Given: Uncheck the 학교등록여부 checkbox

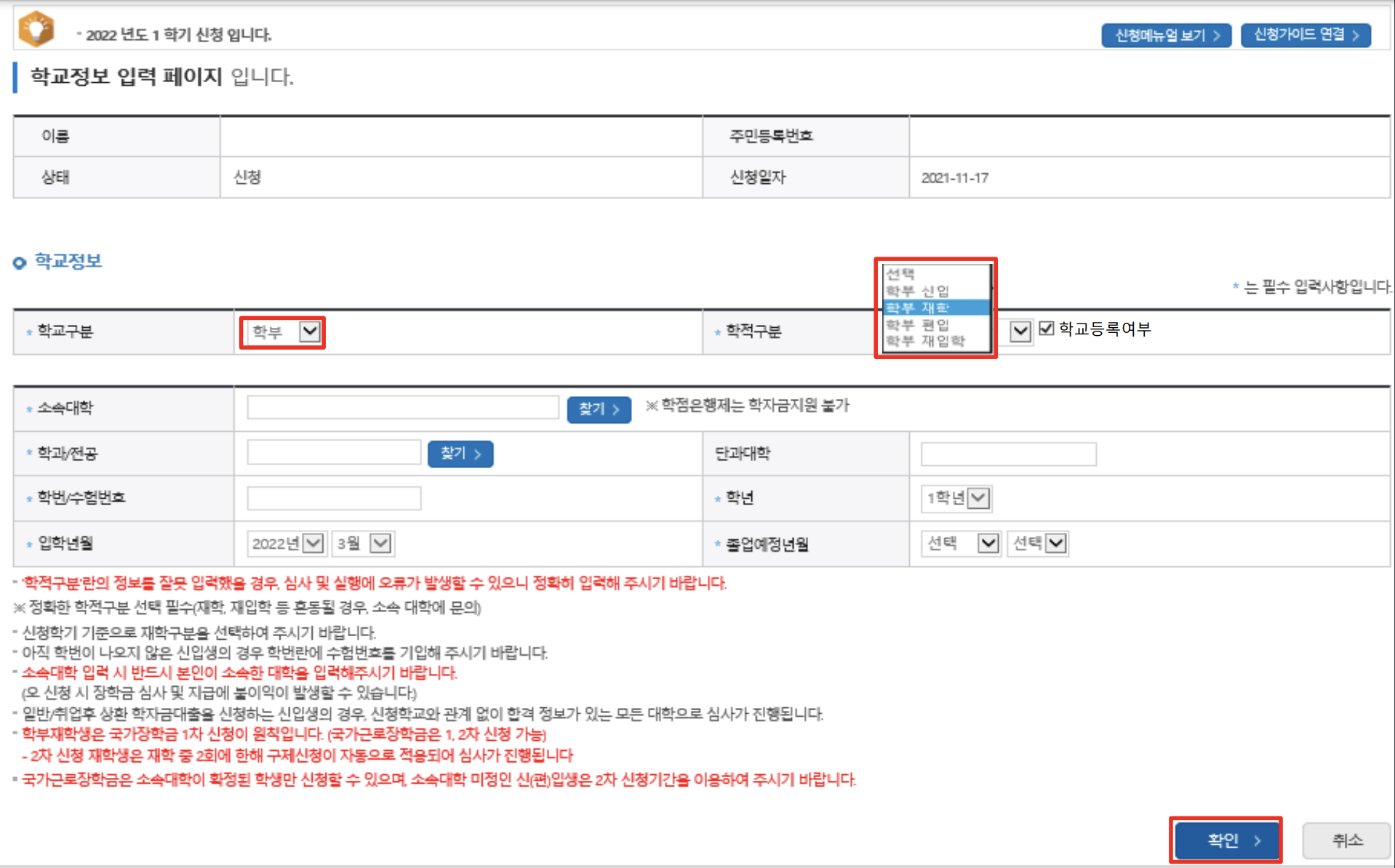Looking at the screenshot, I should (x=1047, y=329).
